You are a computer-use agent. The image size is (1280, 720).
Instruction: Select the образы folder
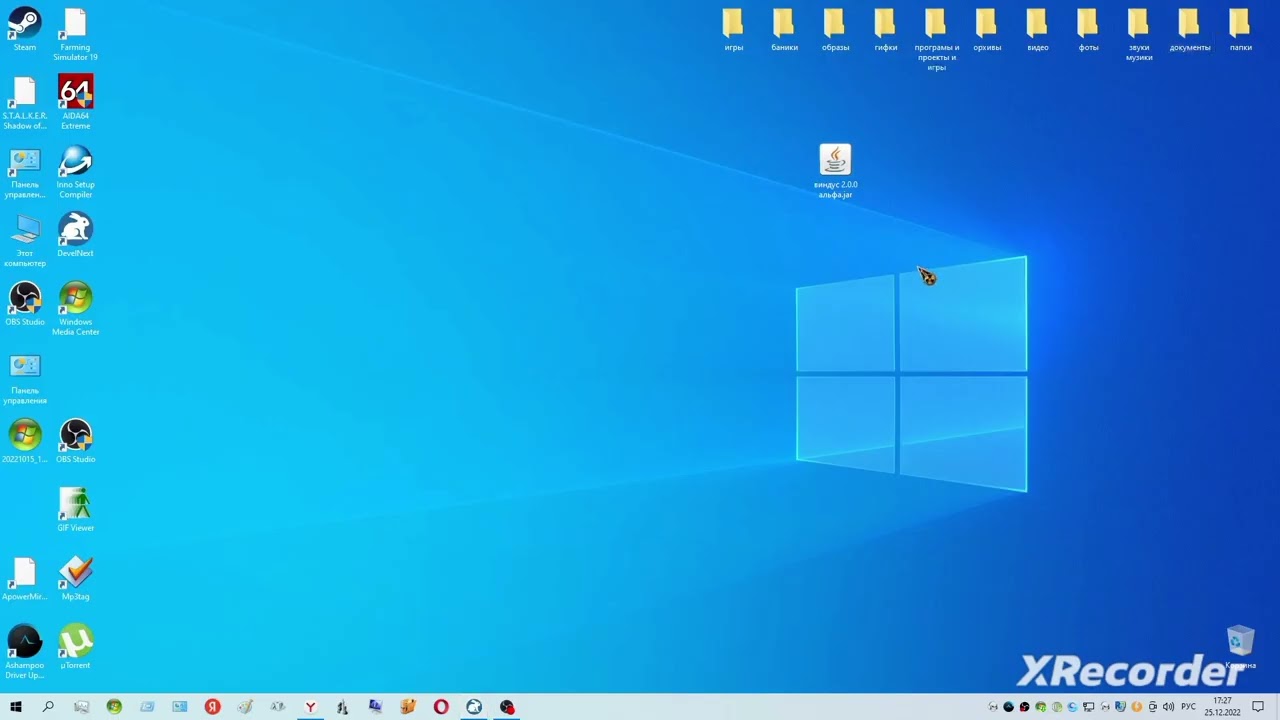pos(835,30)
